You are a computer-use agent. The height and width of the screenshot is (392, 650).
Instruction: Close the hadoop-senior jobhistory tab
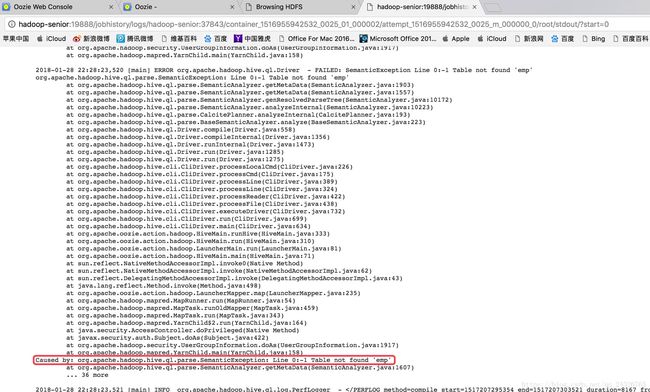pos(475,7)
